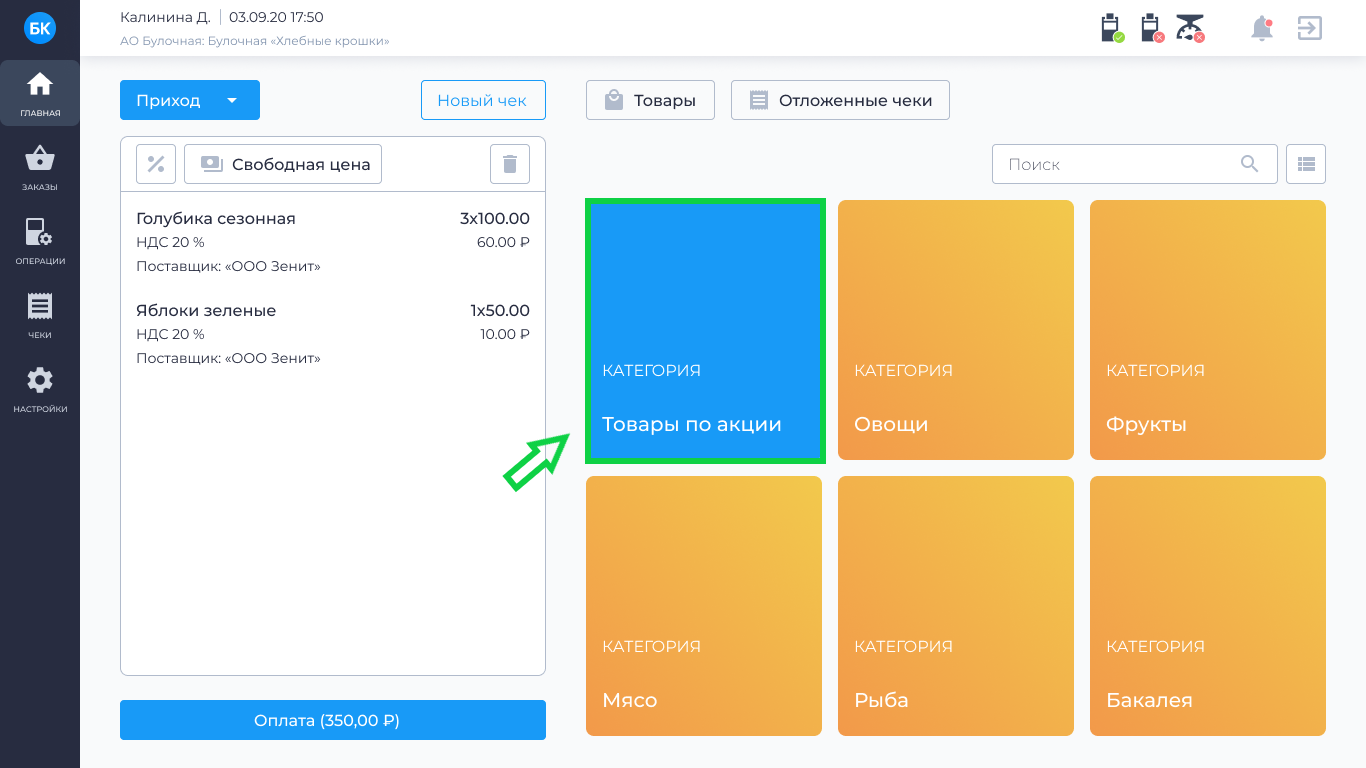Open the Фрукты category tile
Viewport: 1366px width, 768px height.
pos(1207,330)
